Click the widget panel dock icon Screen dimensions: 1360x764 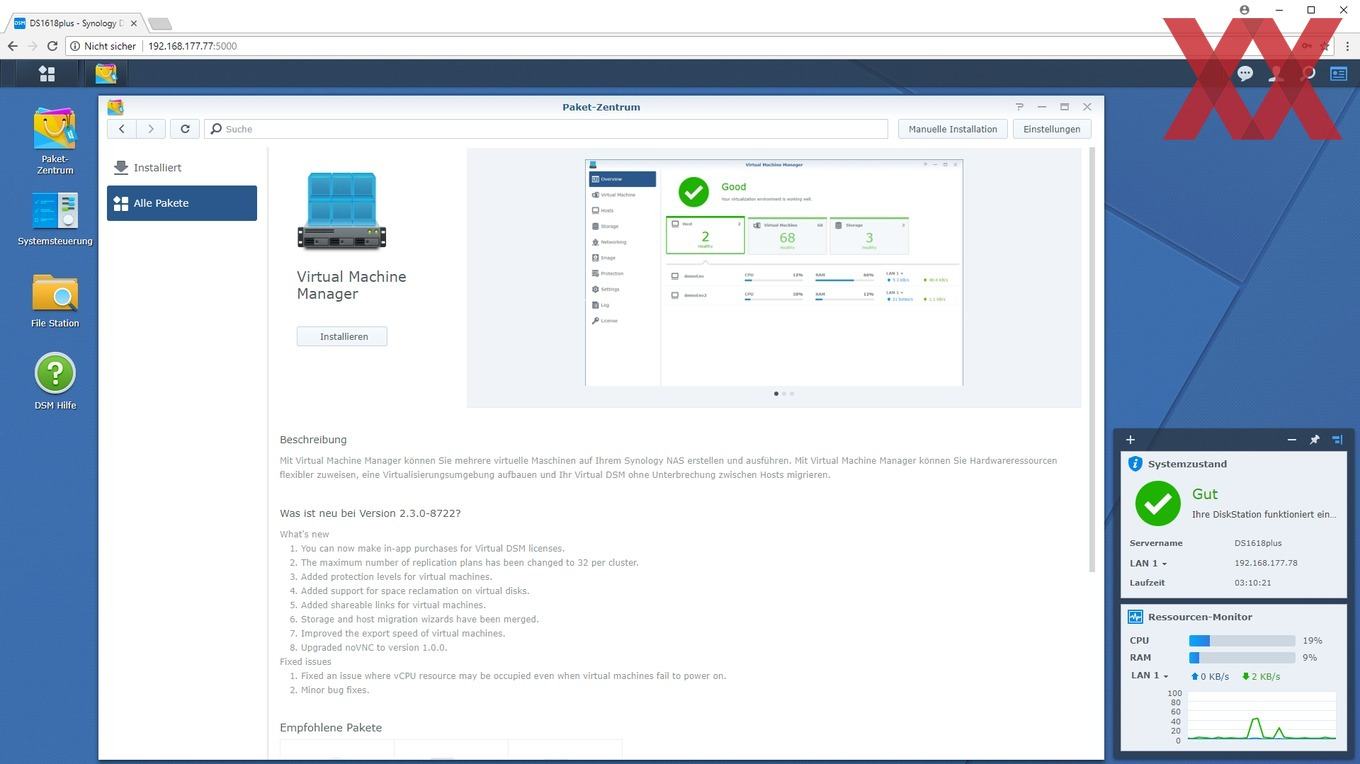(1337, 439)
